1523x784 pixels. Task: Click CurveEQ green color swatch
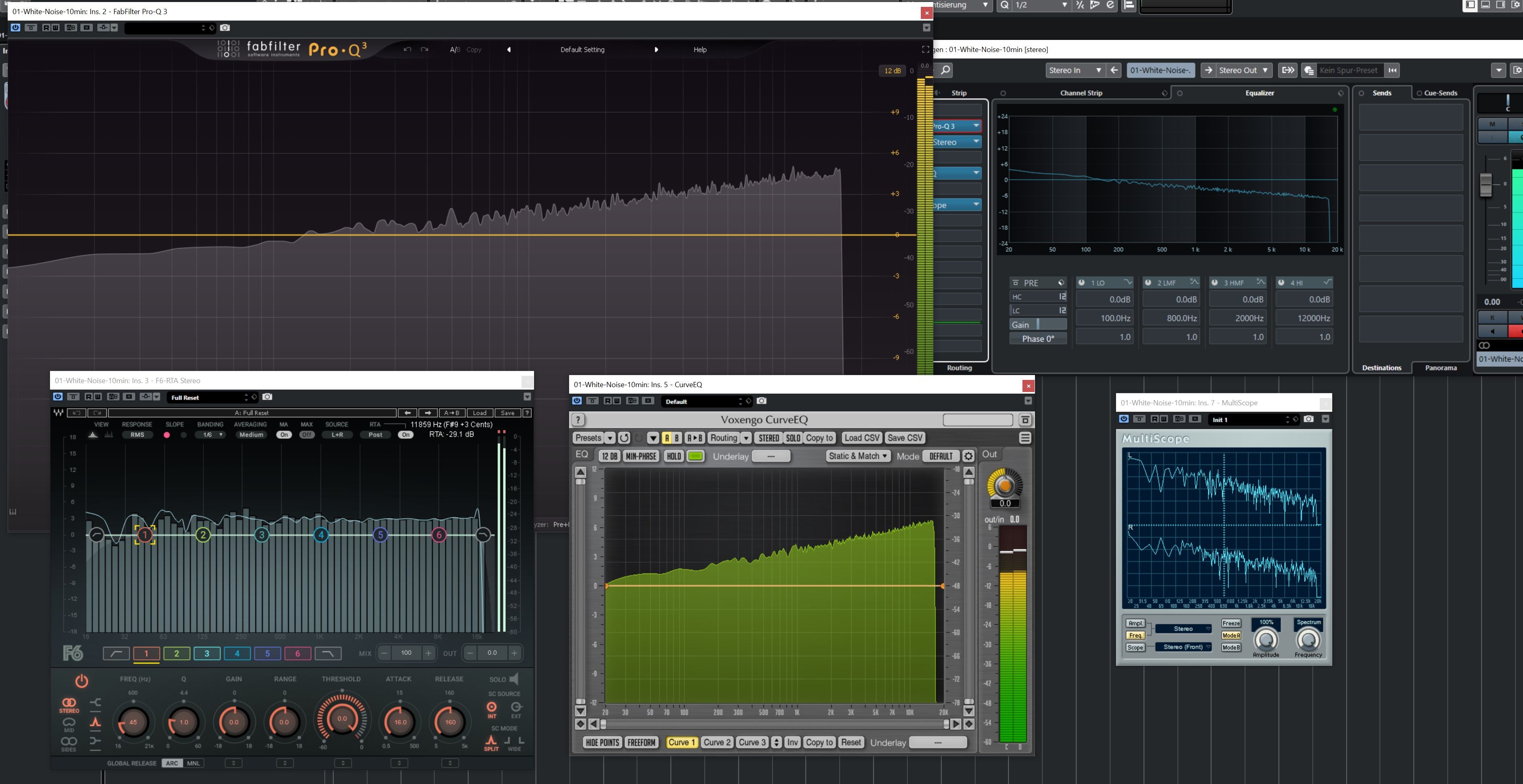coord(696,457)
